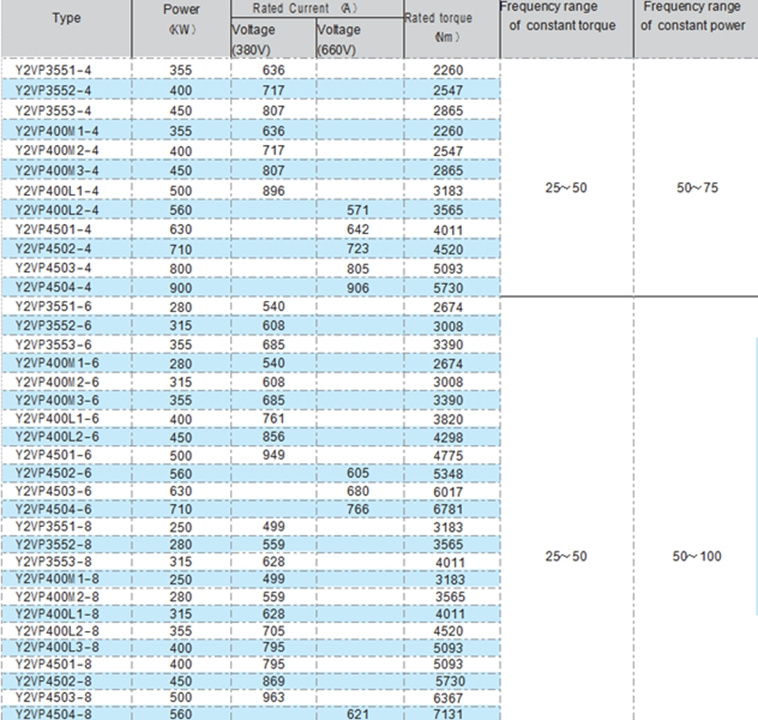This screenshot has width=758, height=720.
Task: Click the 50~75 constant power value
Action: 697,188
